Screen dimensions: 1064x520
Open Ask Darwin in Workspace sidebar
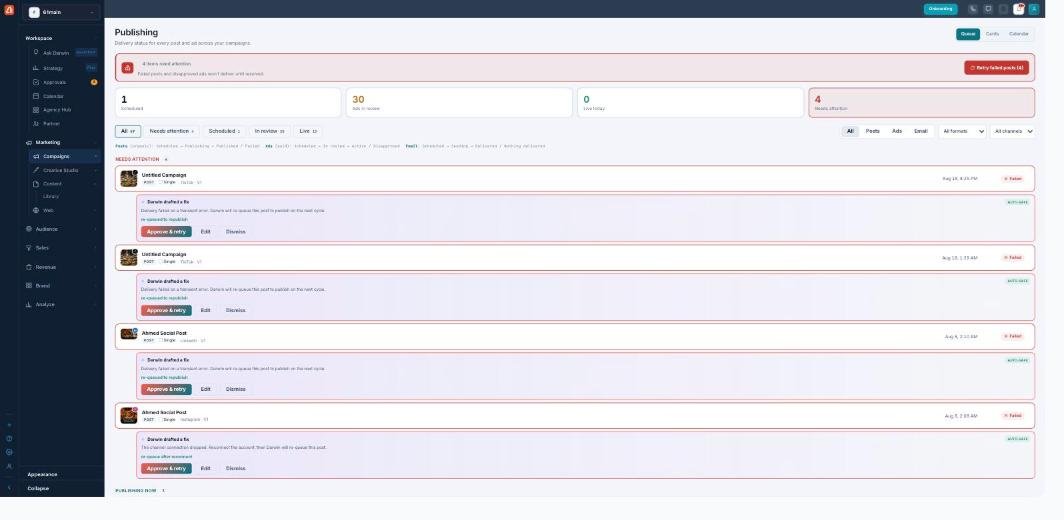[65, 52]
